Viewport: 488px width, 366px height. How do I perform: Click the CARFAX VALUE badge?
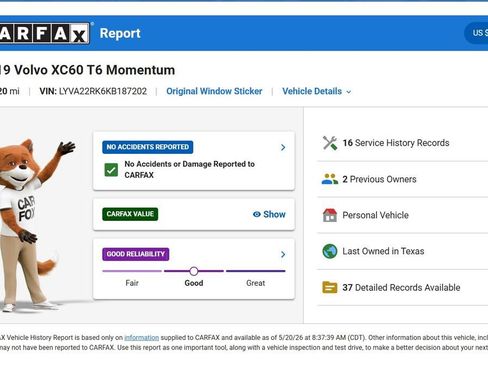click(130, 214)
